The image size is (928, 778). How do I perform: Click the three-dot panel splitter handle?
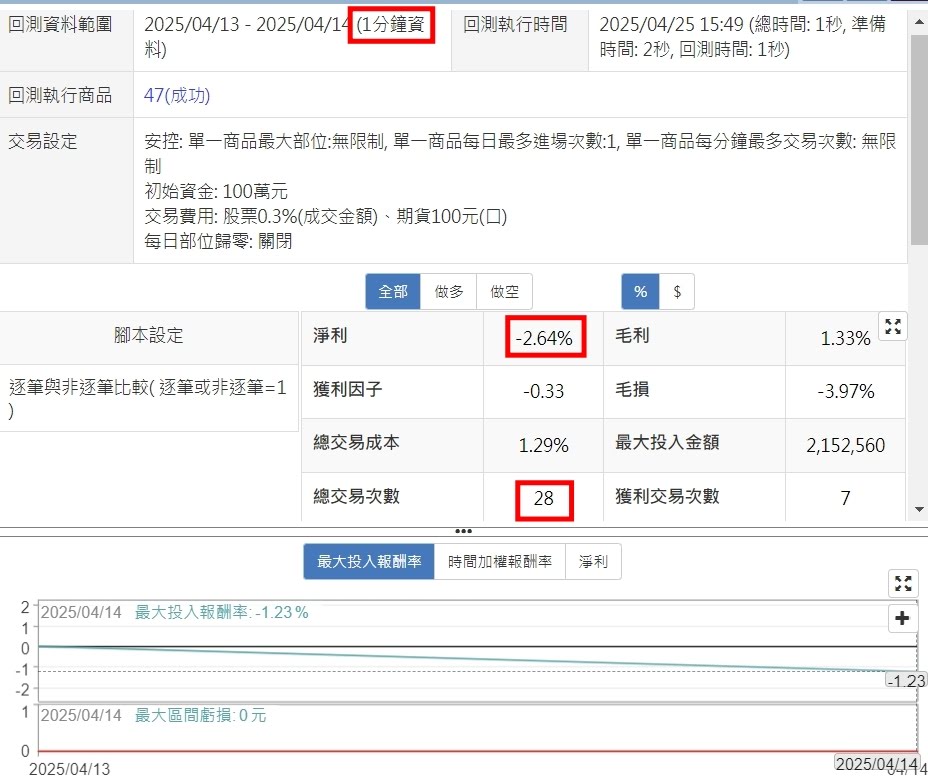(463, 531)
